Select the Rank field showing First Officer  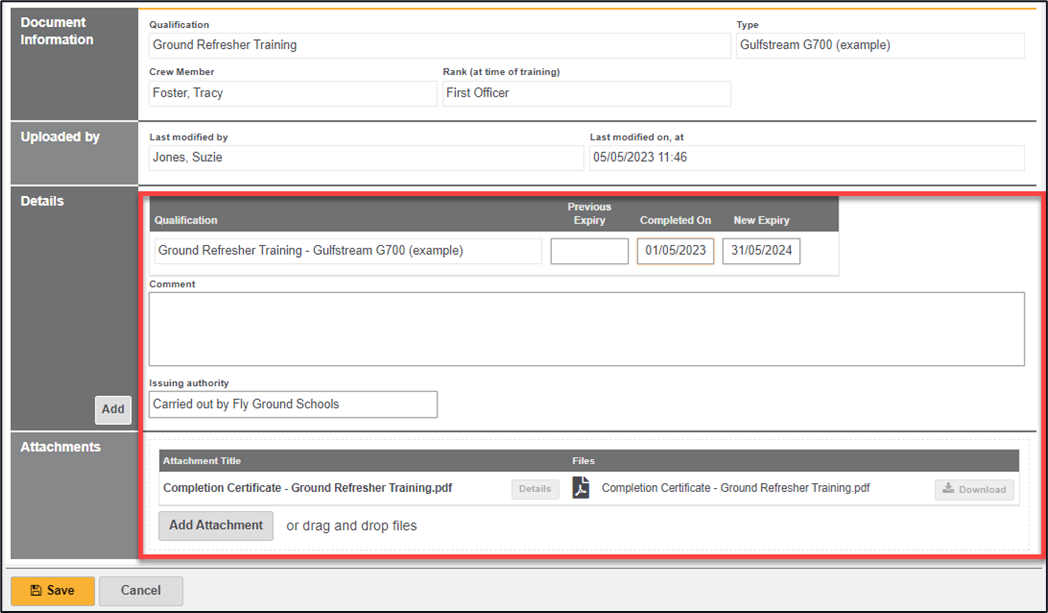click(x=586, y=93)
